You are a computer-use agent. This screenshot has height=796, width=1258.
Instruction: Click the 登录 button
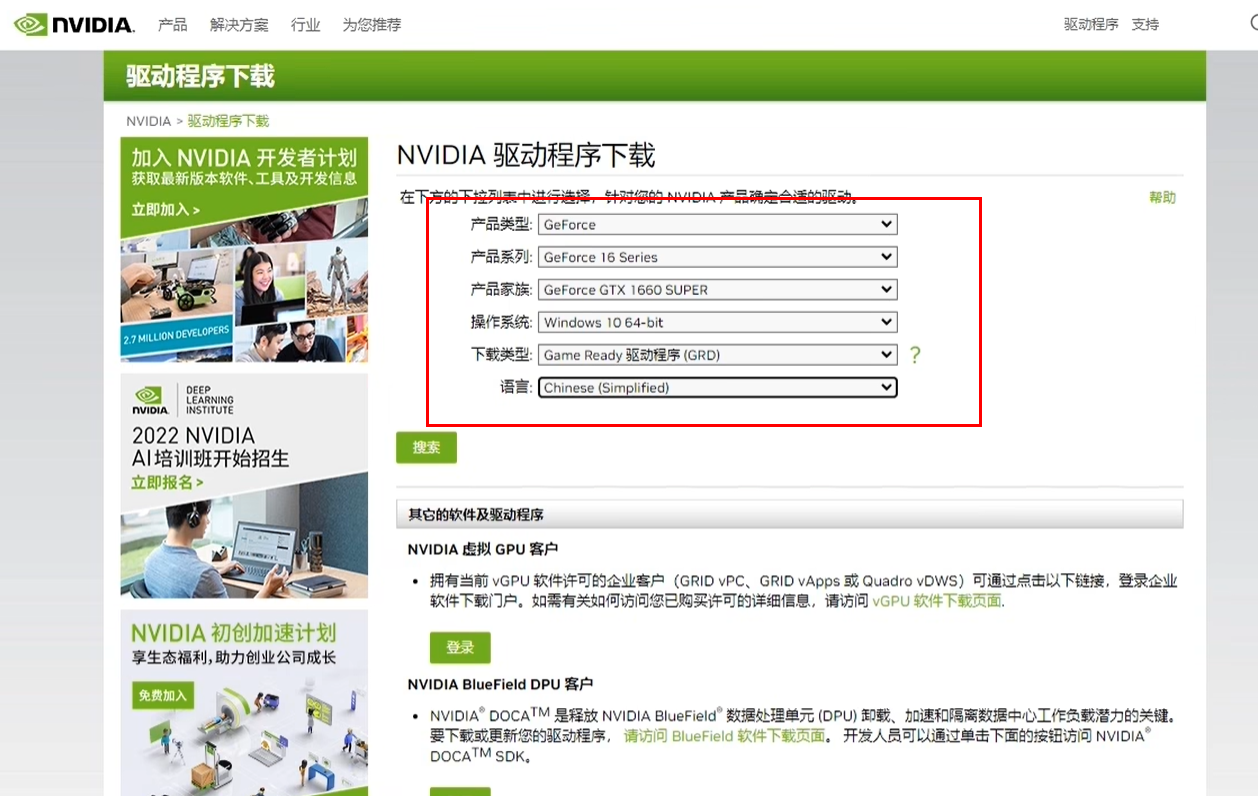point(459,648)
